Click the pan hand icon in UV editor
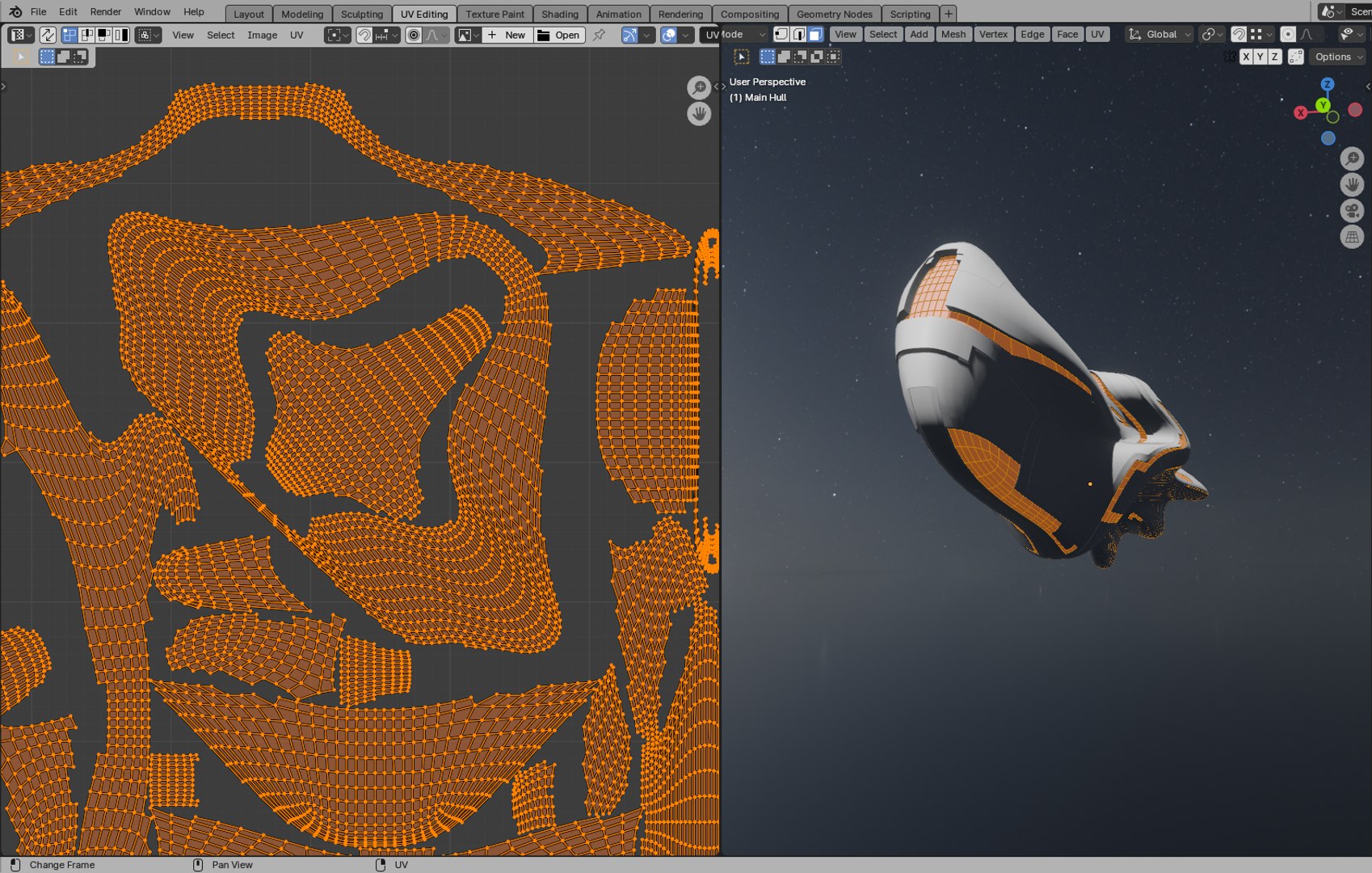Viewport: 1372px width, 873px height. (699, 113)
